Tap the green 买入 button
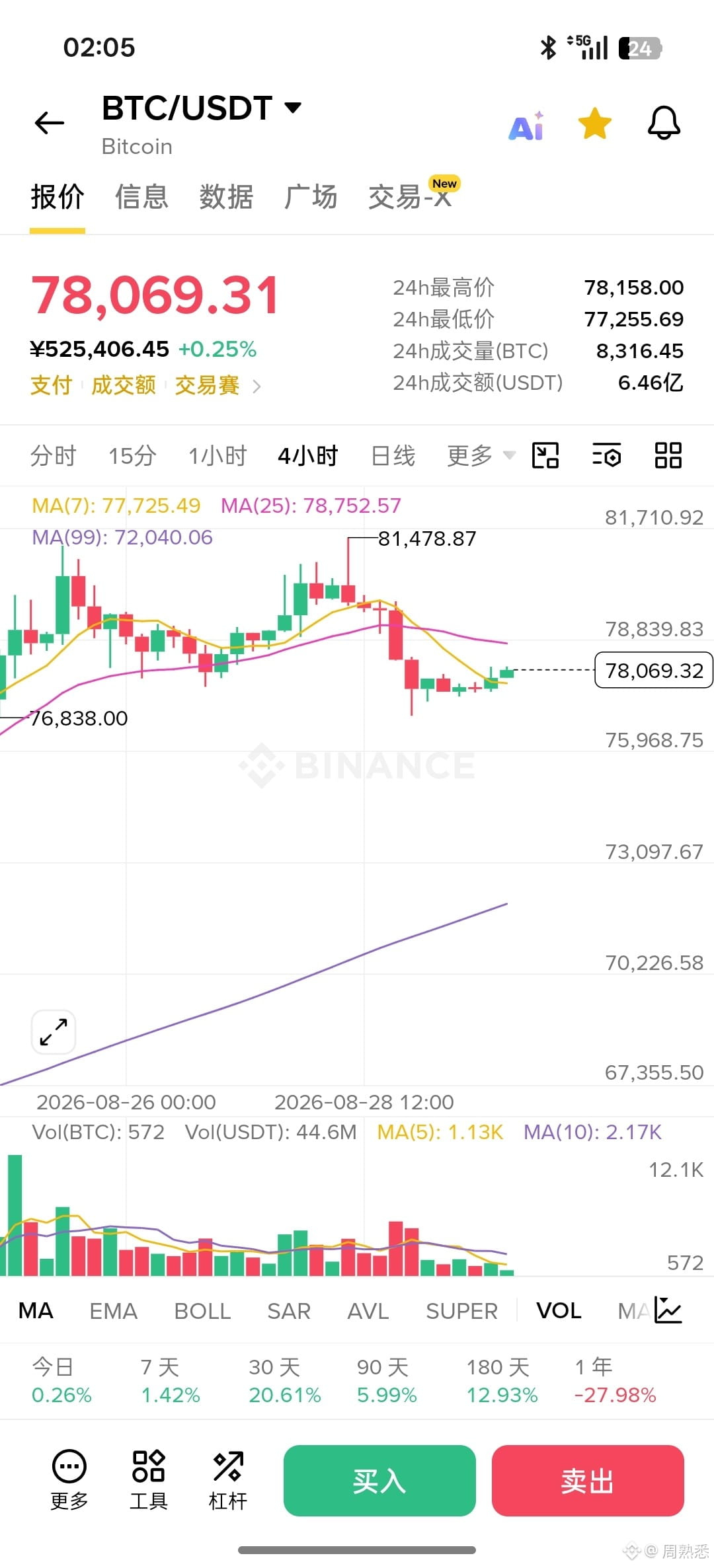This screenshot has width=714, height=1568. (x=379, y=1481)
